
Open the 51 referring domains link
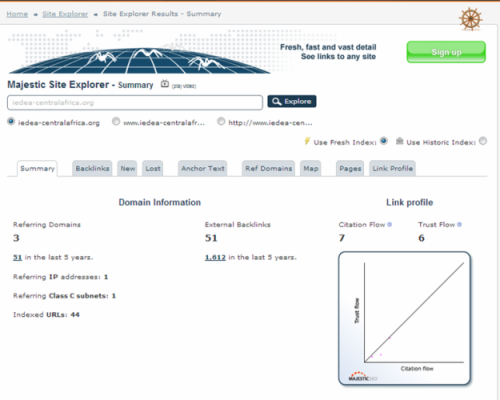click(17, 257)
